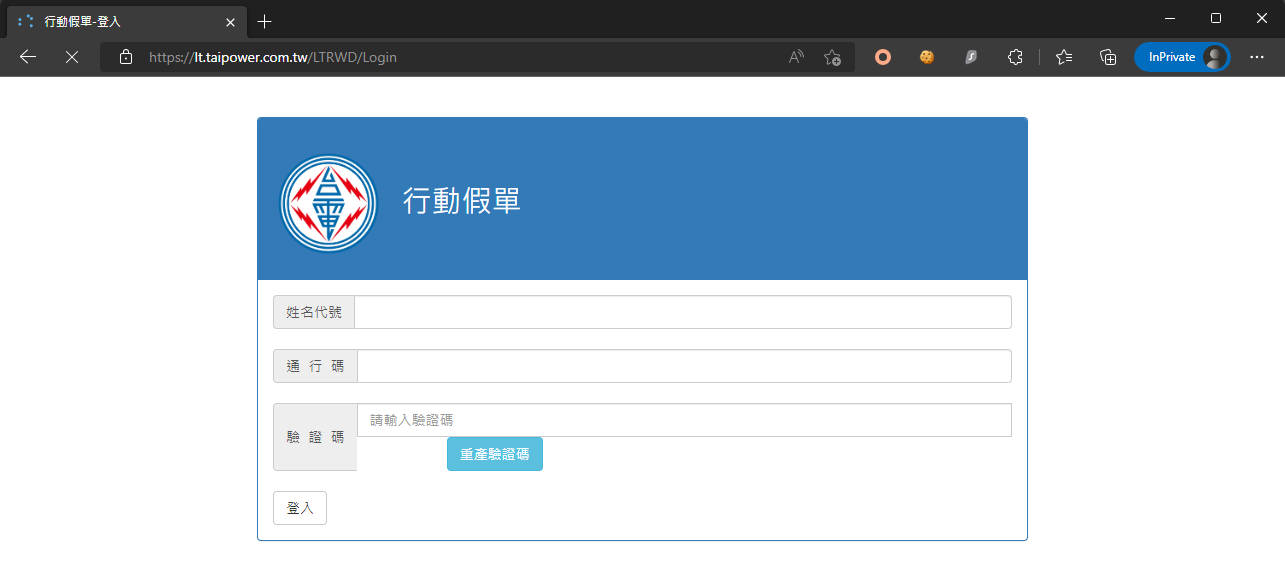Open the Favorites list icon
The width and height of the screenshot is (1285, 581).
click(1064, 57)
